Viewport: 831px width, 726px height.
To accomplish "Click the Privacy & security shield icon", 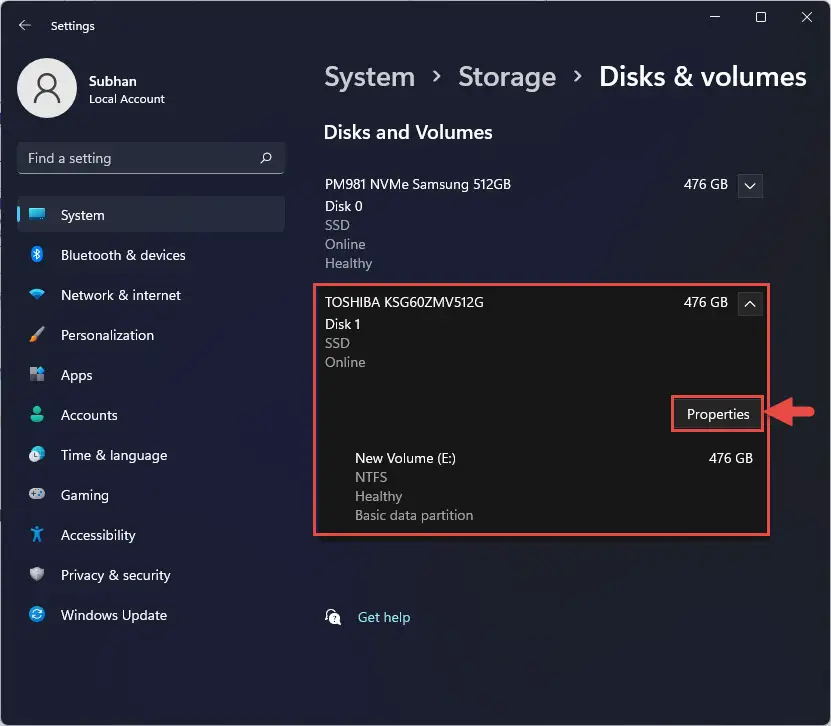I will click(37, 574).
